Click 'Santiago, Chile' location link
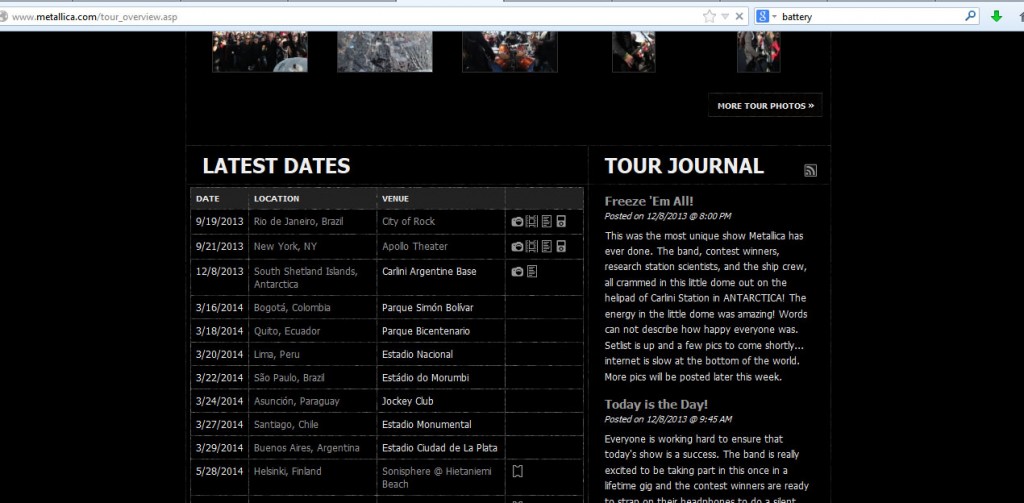Image resolution: width=1024 pixels, height=503 pixels. tap(286, 425)
